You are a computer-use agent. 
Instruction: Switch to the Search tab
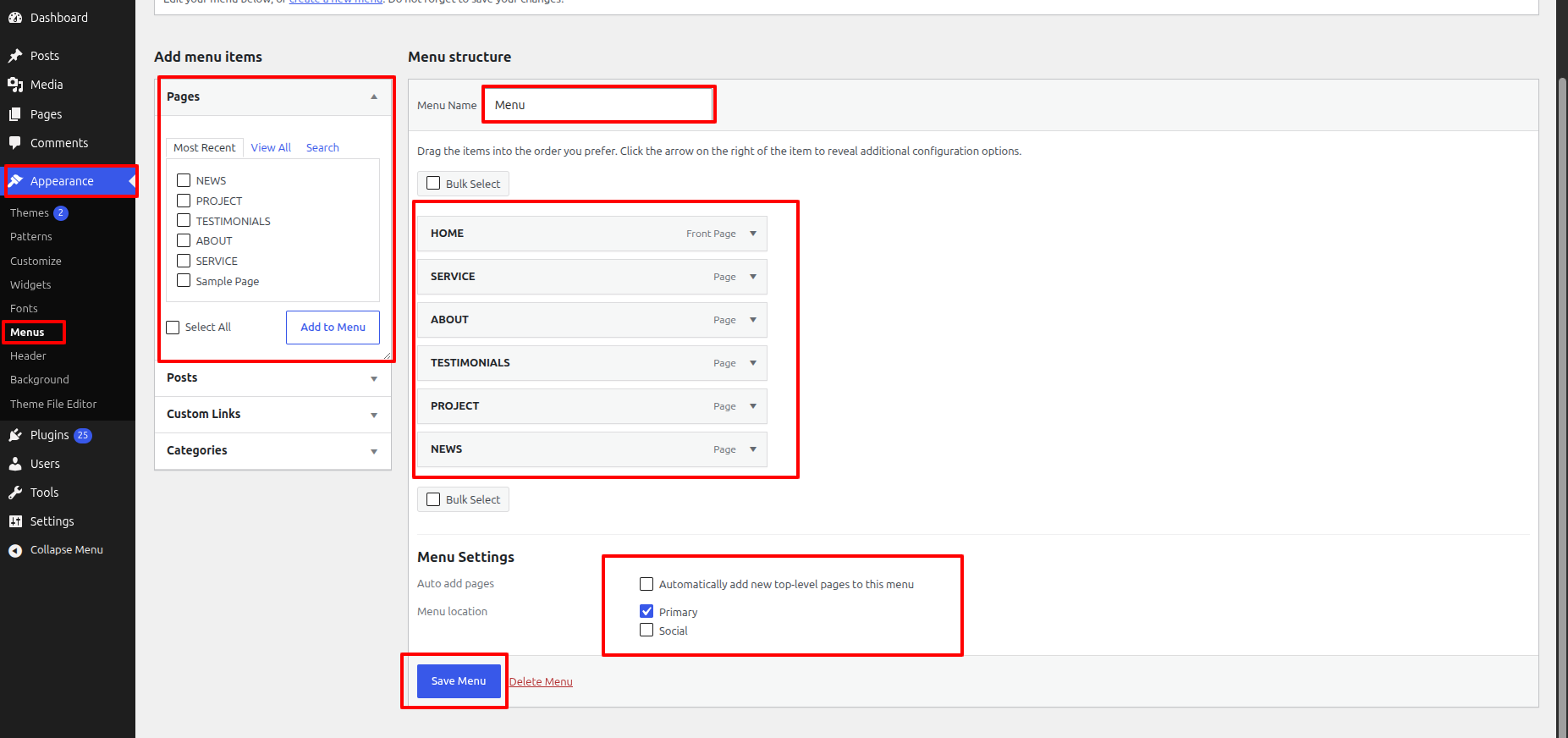click(x=322, y=148)
